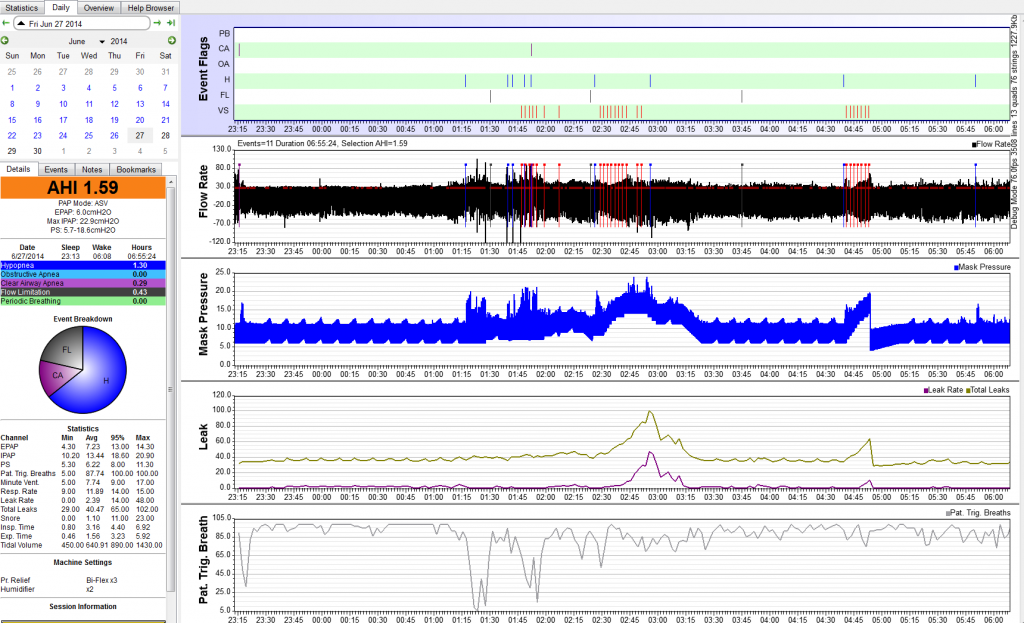This screenshot has height=623, width=1024.
Task: Go to the previous day arrow
Action: [5, 22]
